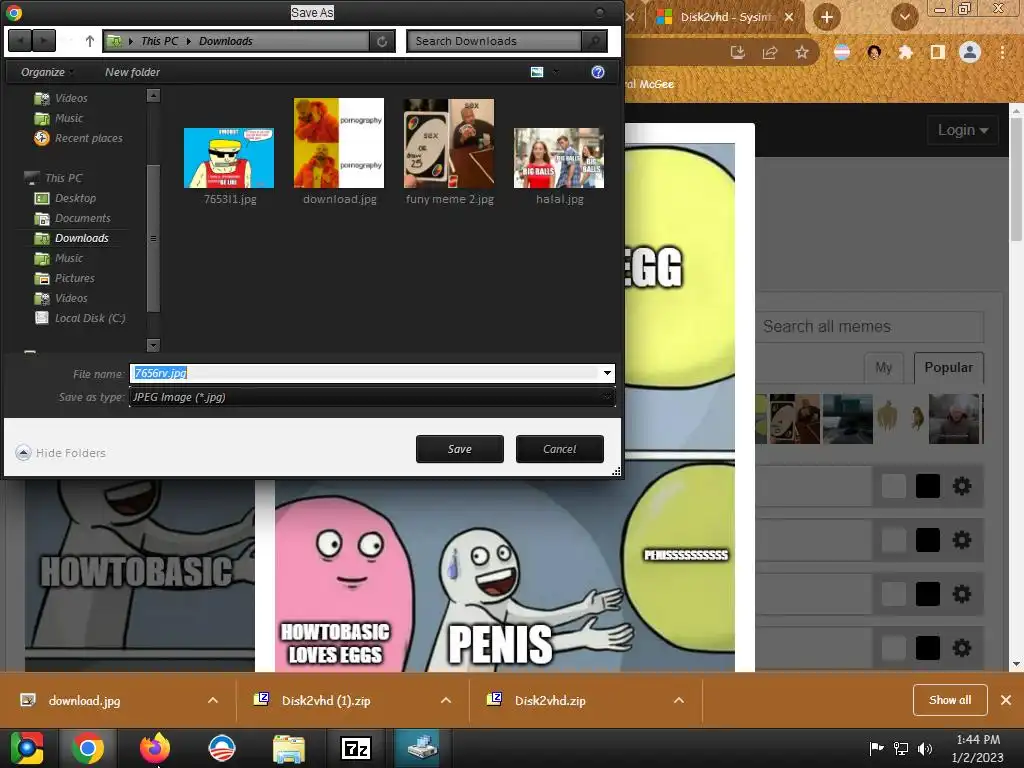
Task: Open new Chrome tab with plus
Action: [827, 17]
